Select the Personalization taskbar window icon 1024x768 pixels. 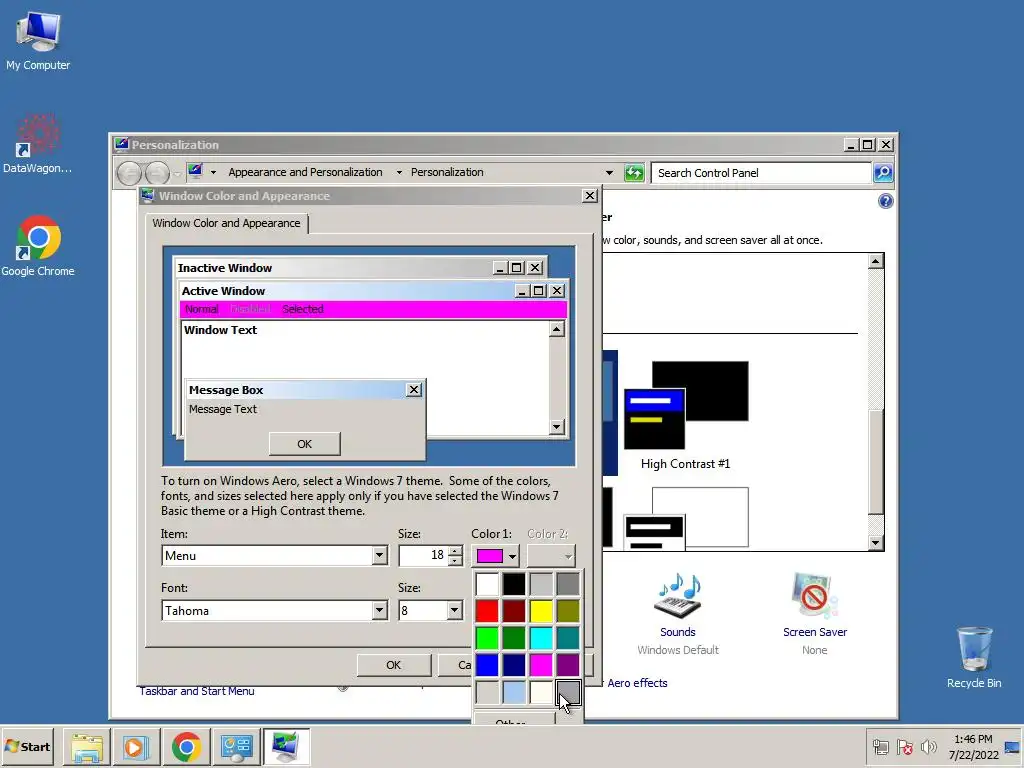[285, 747]
